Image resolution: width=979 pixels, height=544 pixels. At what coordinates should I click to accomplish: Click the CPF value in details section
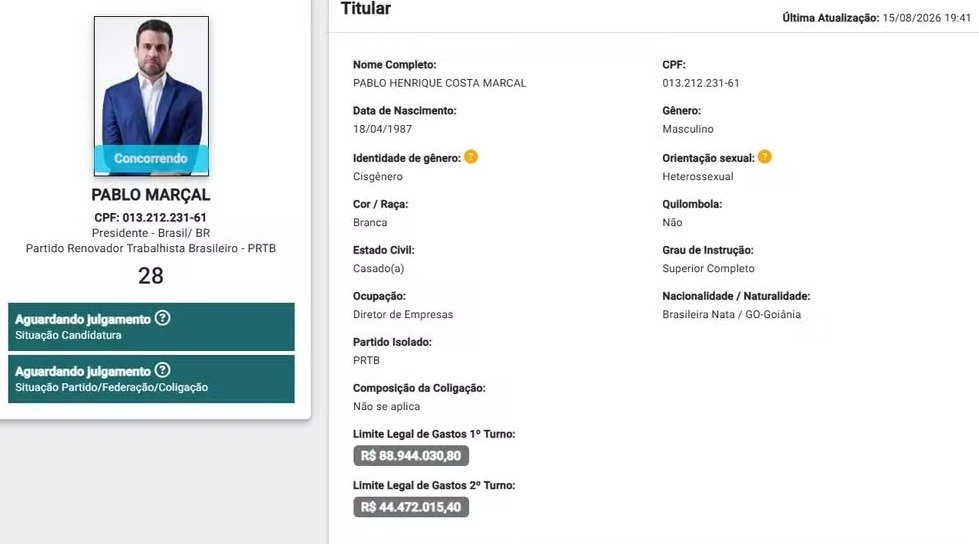[701, 83]
